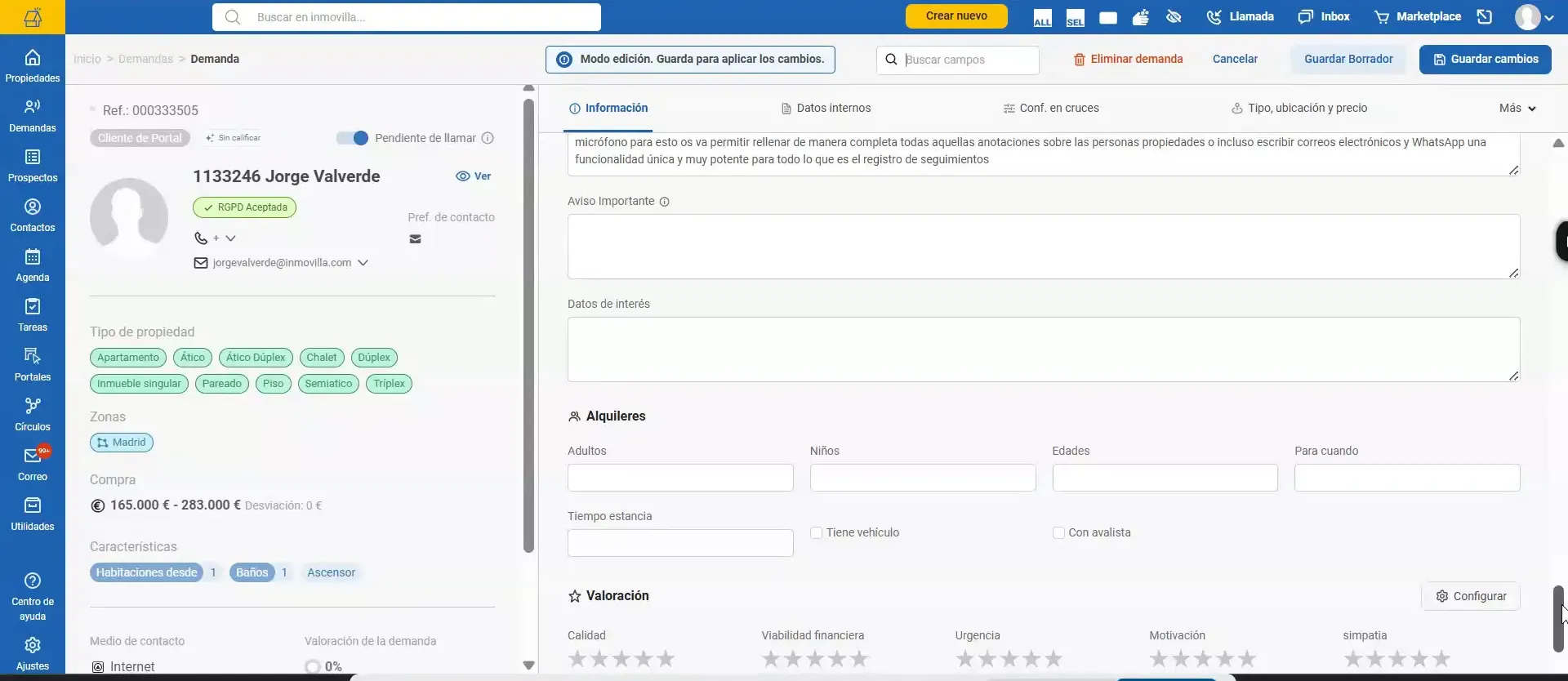
Task: Open Configurar valoración settings
Action: 1471,596
